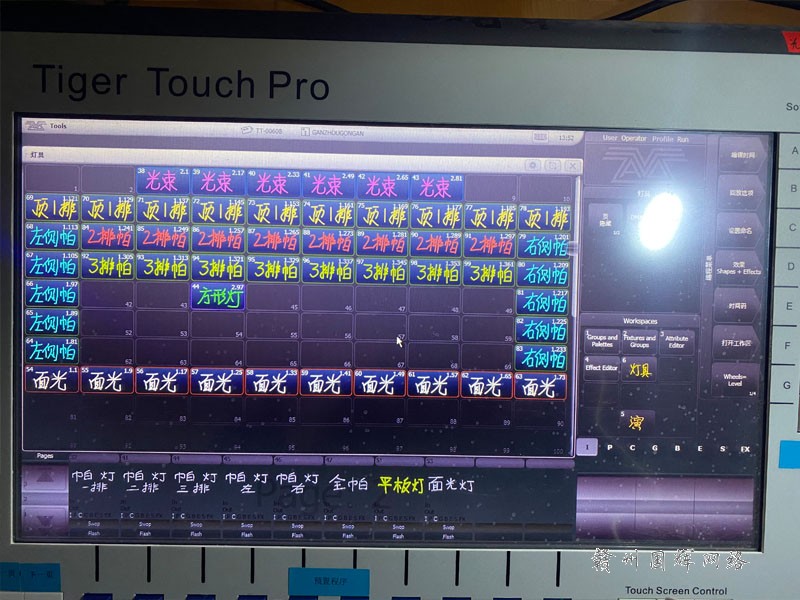This screenshot has width=800, height=600.
Task: Select attribute bank S
Action: [722, 448]
